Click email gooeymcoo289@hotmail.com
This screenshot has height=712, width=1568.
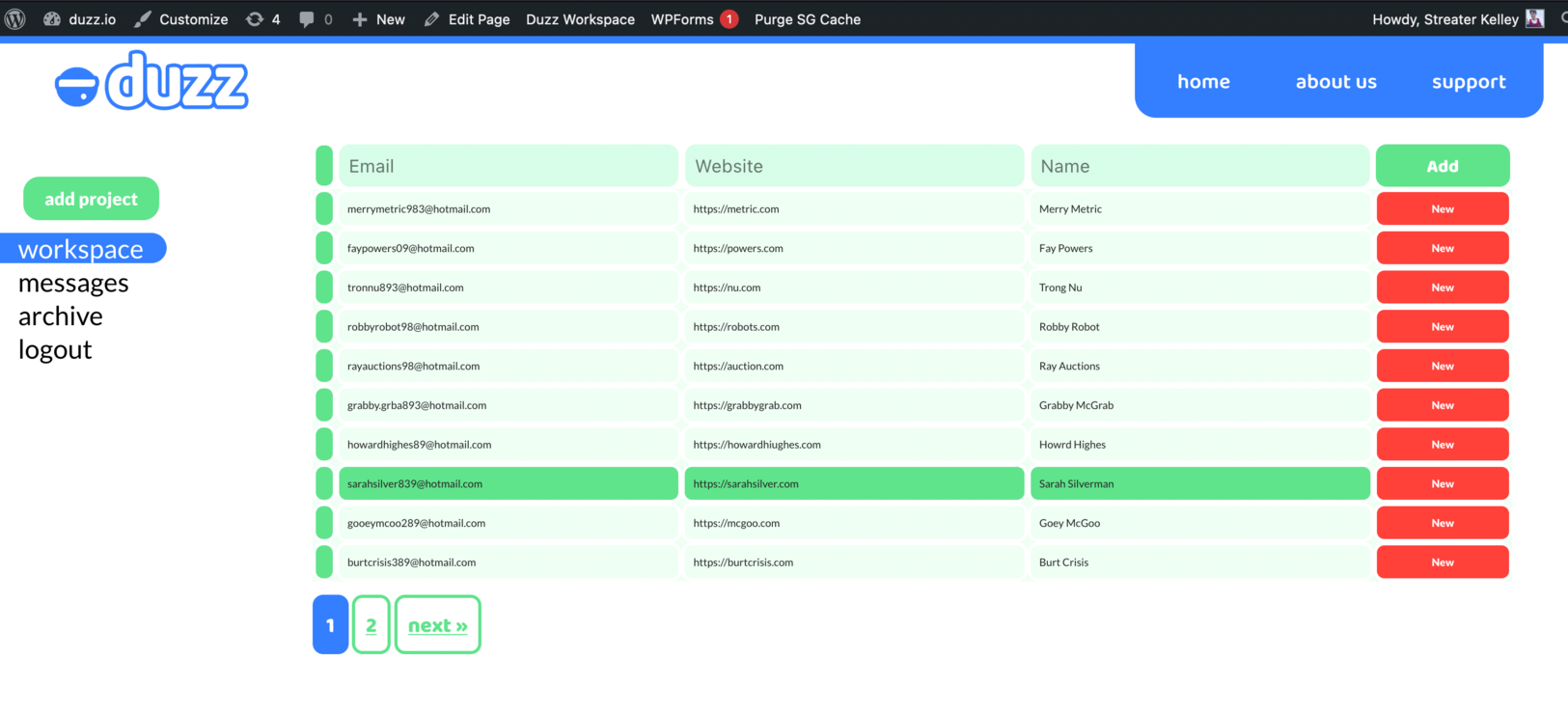coord(417,523)
